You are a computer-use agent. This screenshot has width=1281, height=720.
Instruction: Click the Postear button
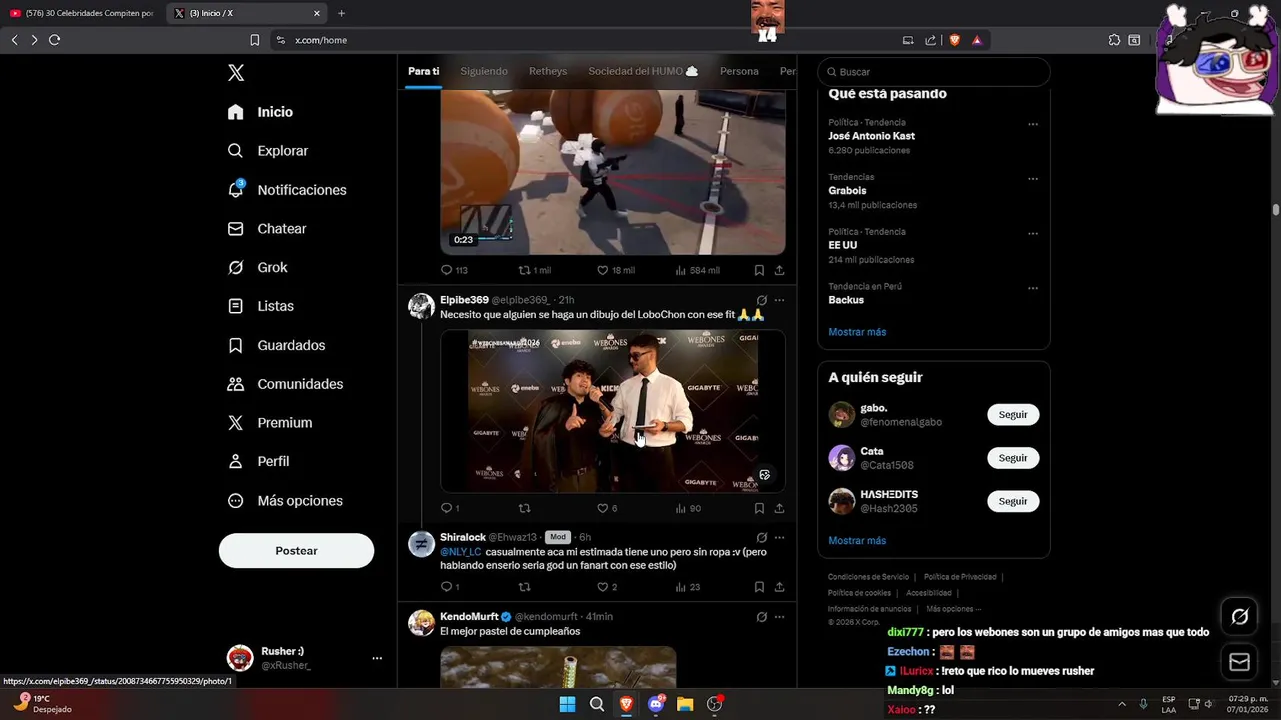pos(296,551)
